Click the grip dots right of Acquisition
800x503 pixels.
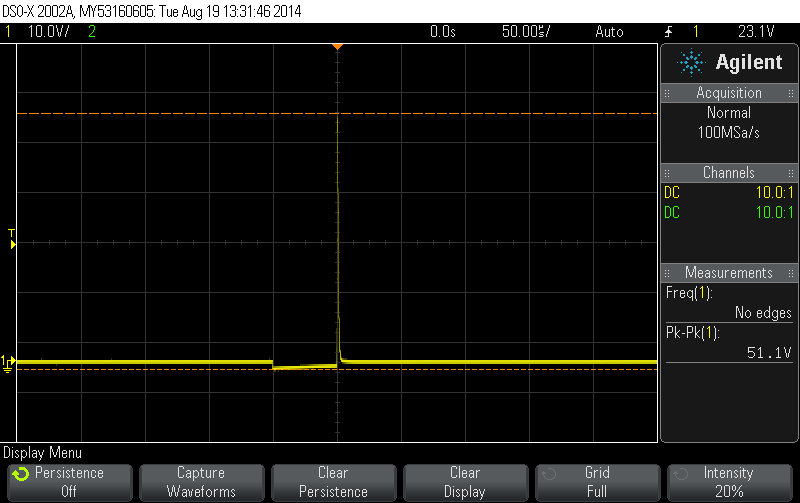point(790,93)
